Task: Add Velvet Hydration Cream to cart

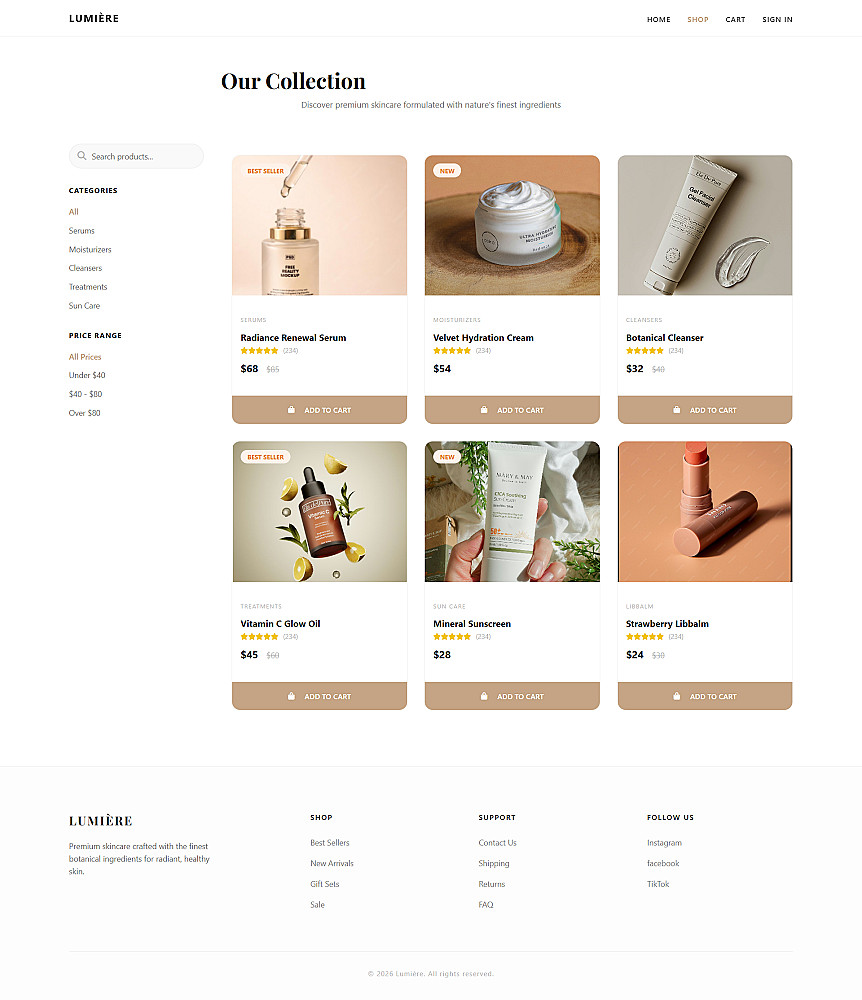Action: point(512,409)
